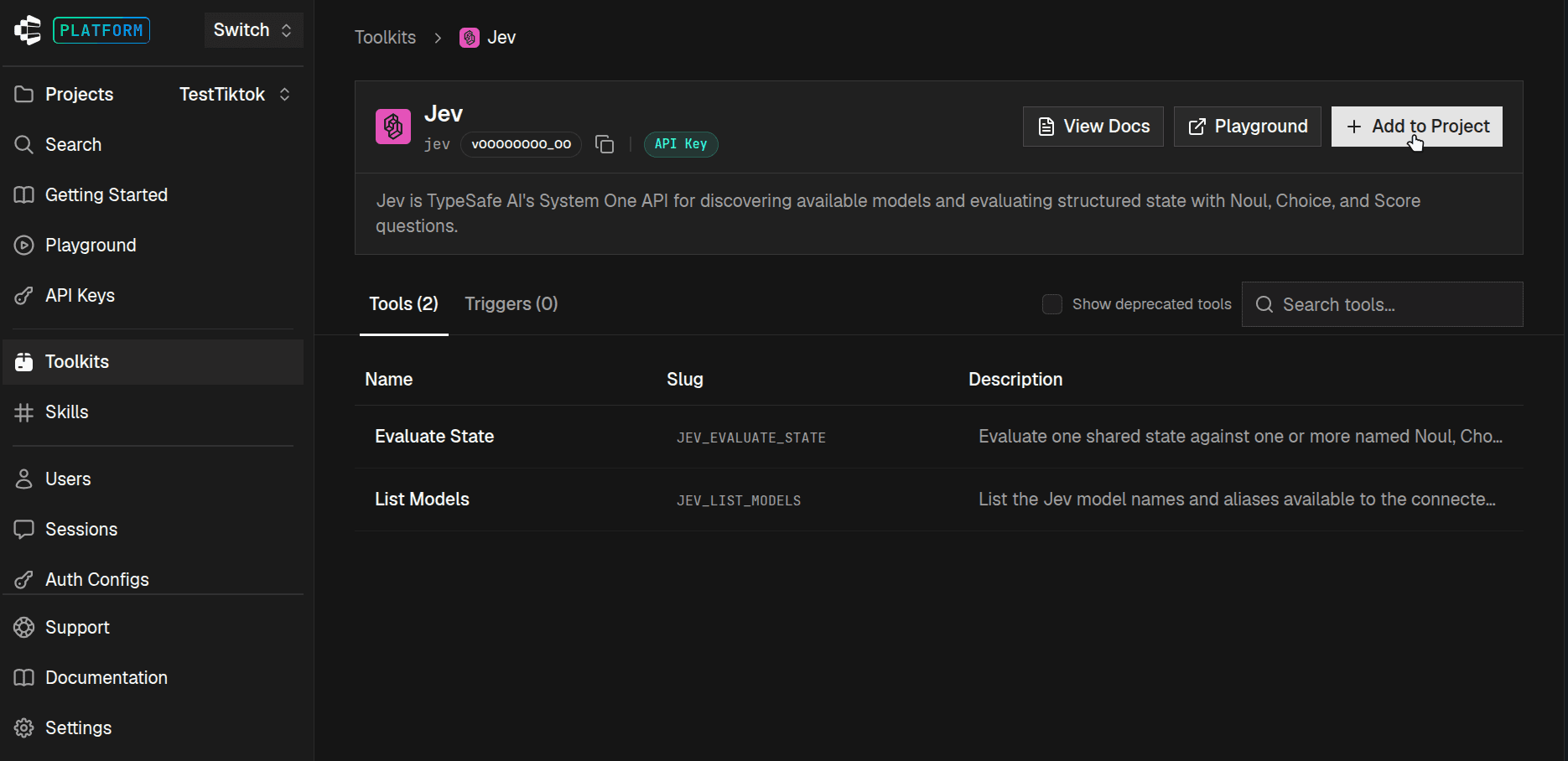Enable Show deprecated tools checkbox

coord(1051,304)
